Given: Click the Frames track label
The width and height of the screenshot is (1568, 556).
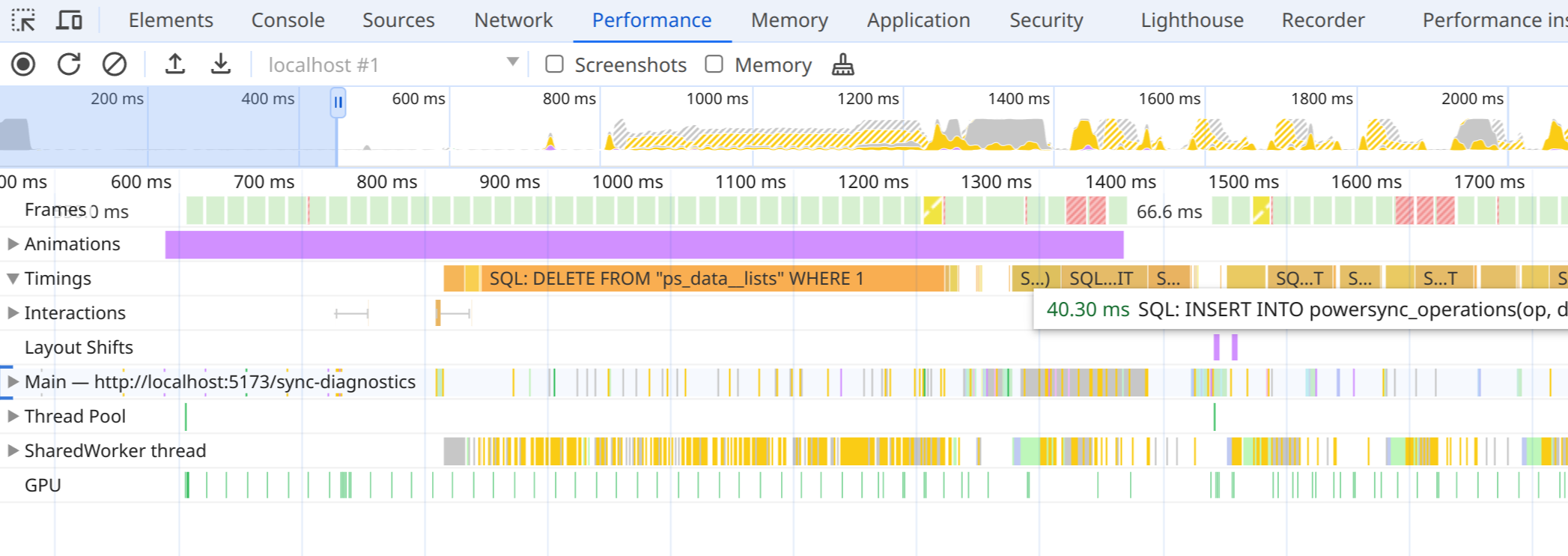Looking at the screenshot, I should click(55, 210).
